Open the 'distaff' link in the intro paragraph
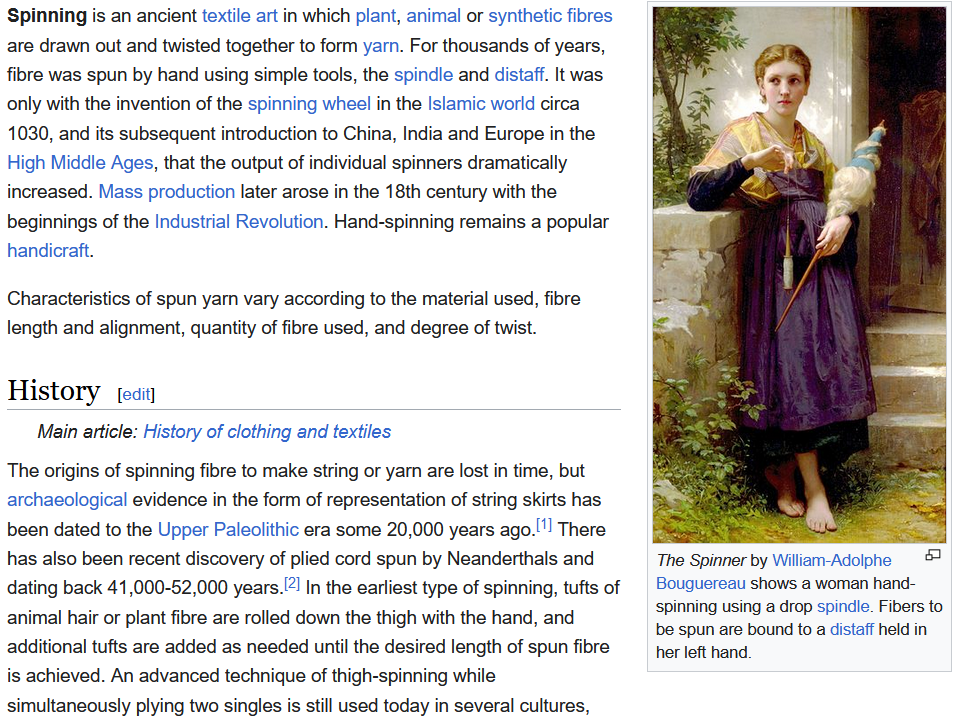Screen dimensions: 962x718 [519, 75]
